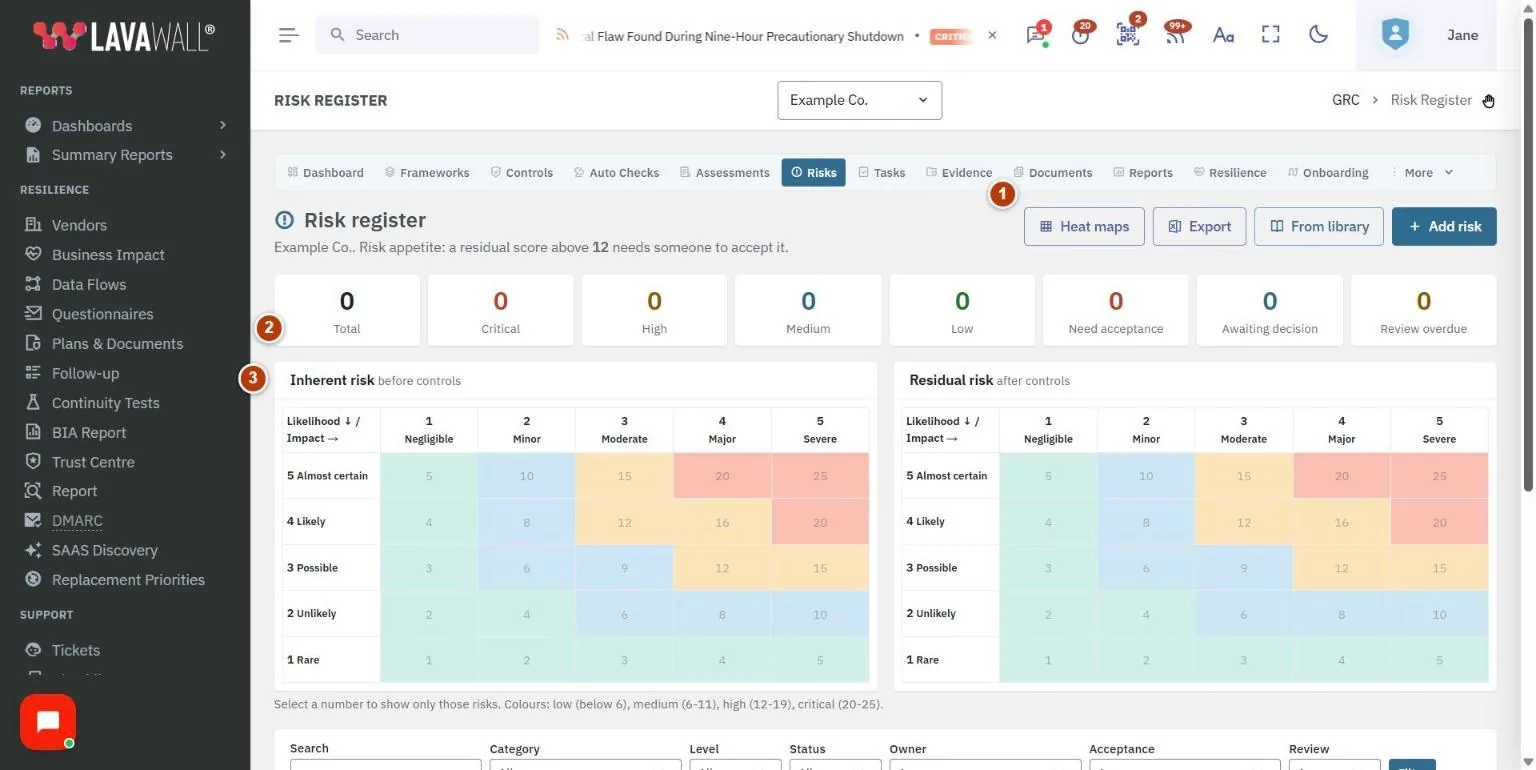Image resolution: width=1536 pixels, height=770 pixels.
Task: Open the Category filter dropdown
Action: pyautogui.click(x=585, y=765)
